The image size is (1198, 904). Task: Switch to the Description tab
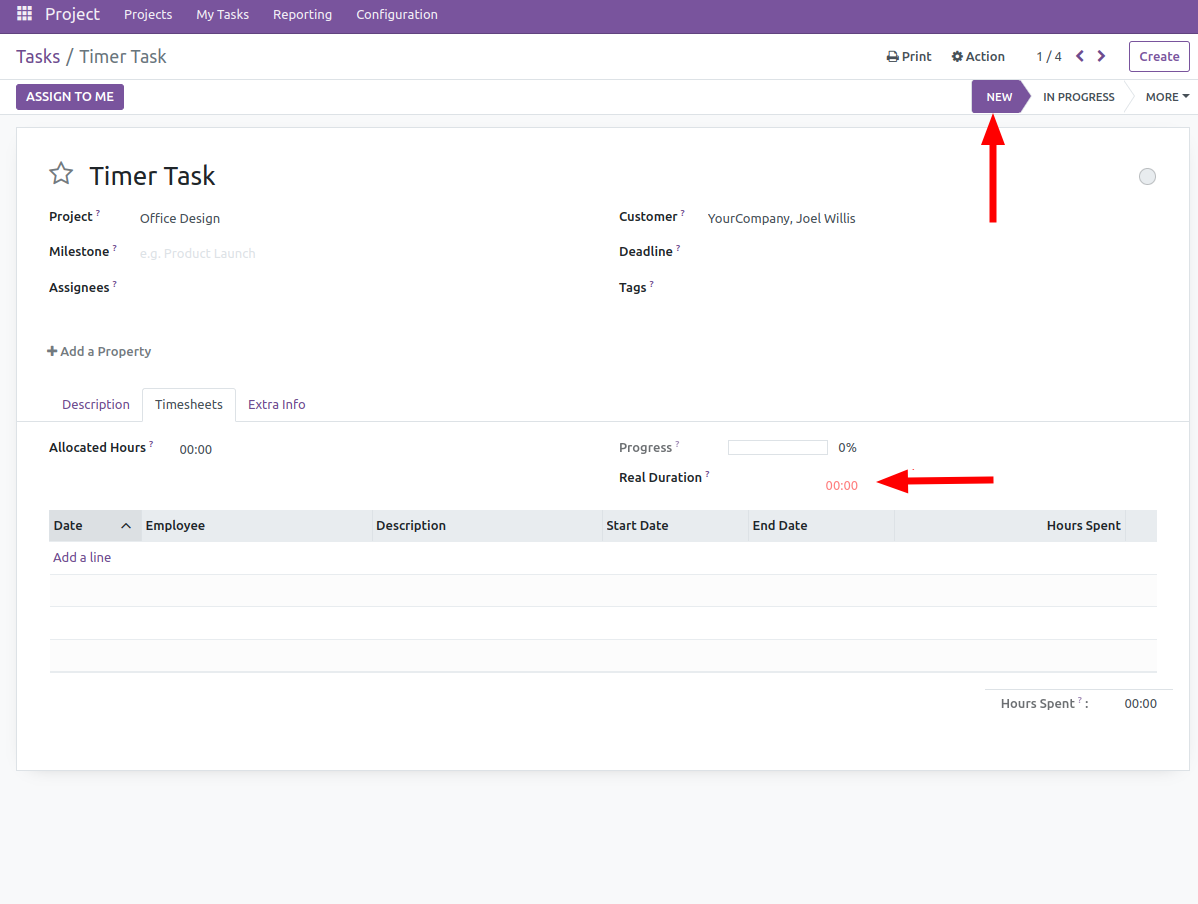96,405
